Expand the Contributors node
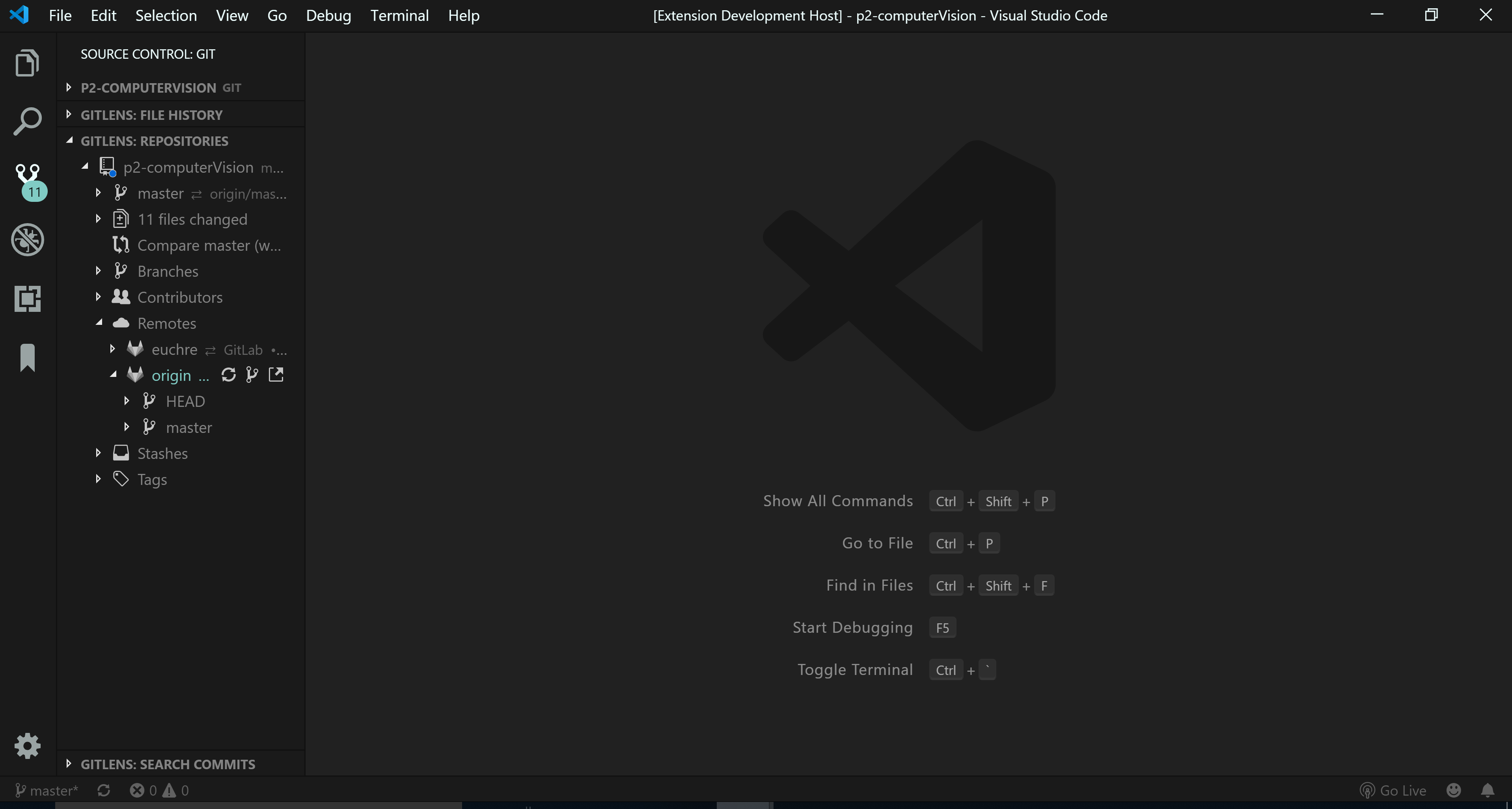 [x=98, y=296]
